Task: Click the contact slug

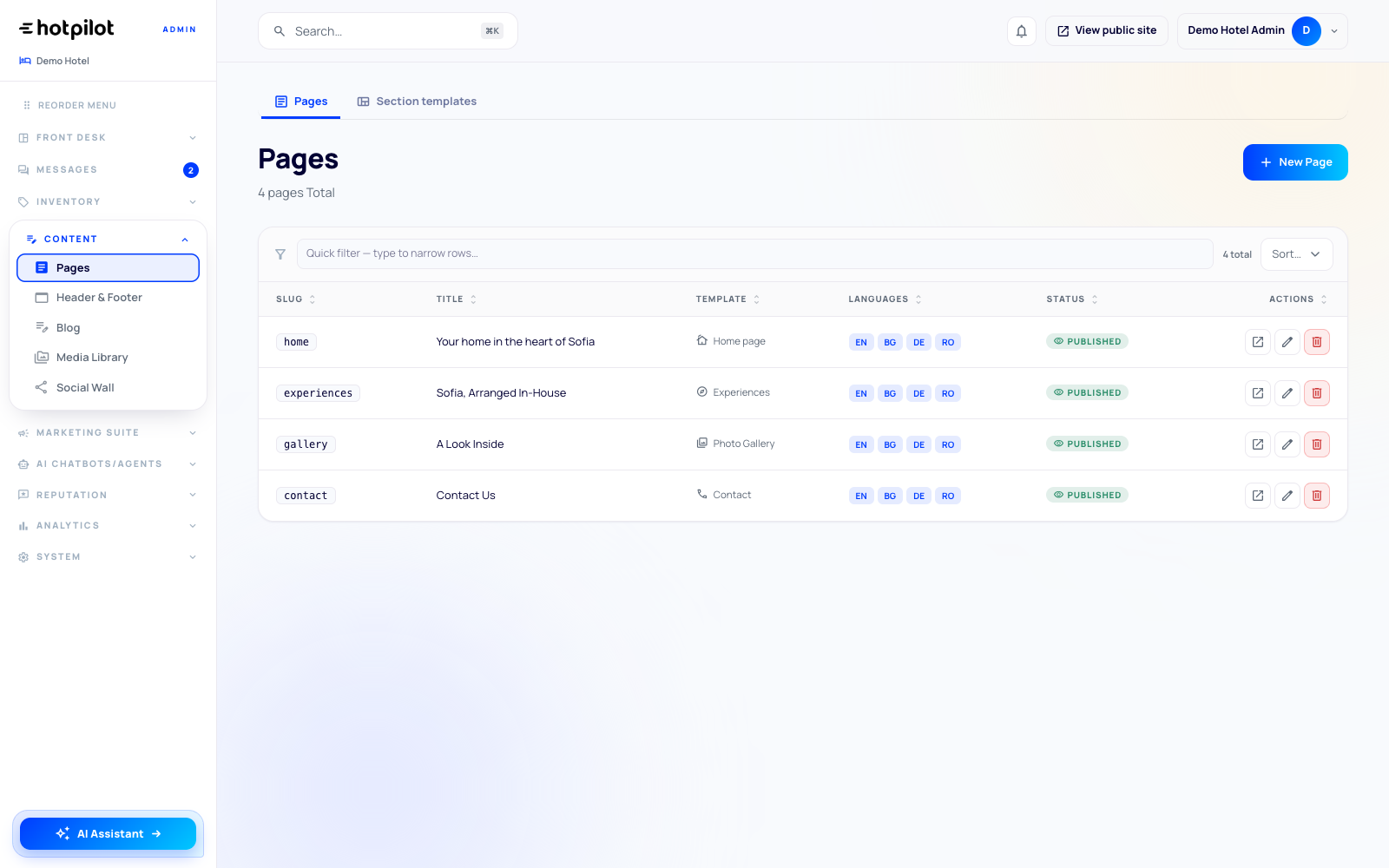Action: pos(306,496)
